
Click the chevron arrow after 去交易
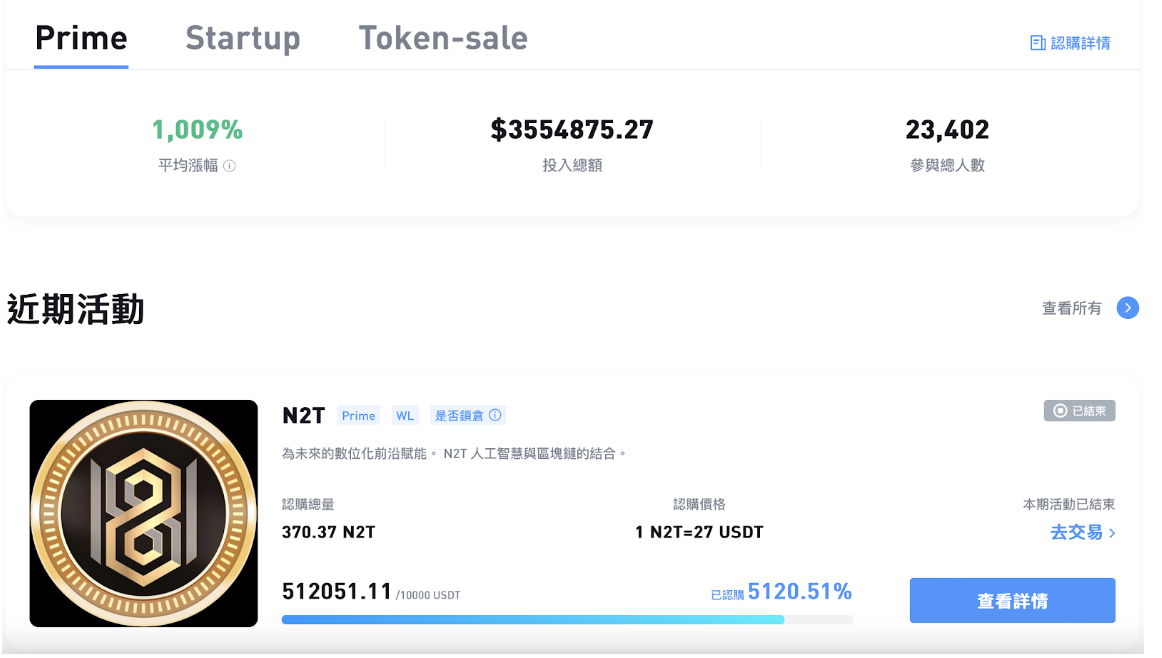click(x=1112, y=534)
